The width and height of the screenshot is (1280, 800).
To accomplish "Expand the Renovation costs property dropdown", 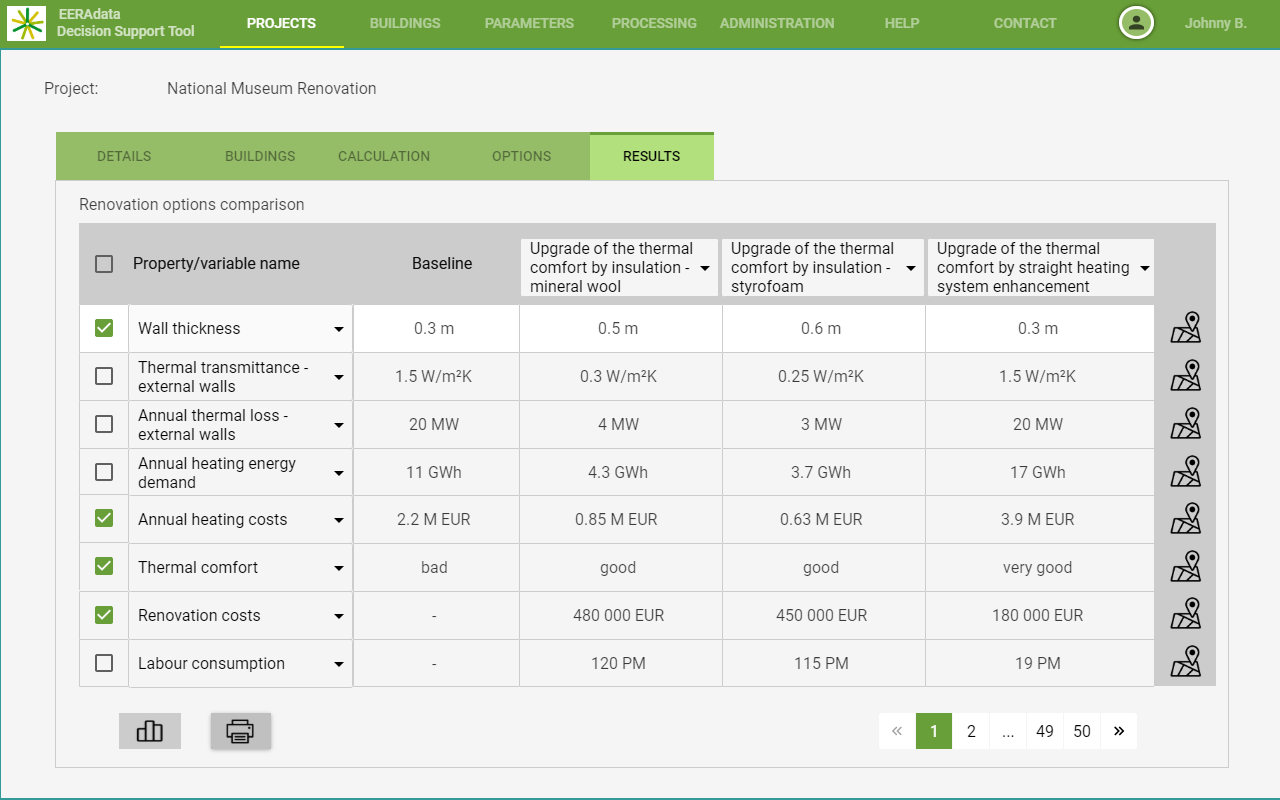I will pos(339,616).
